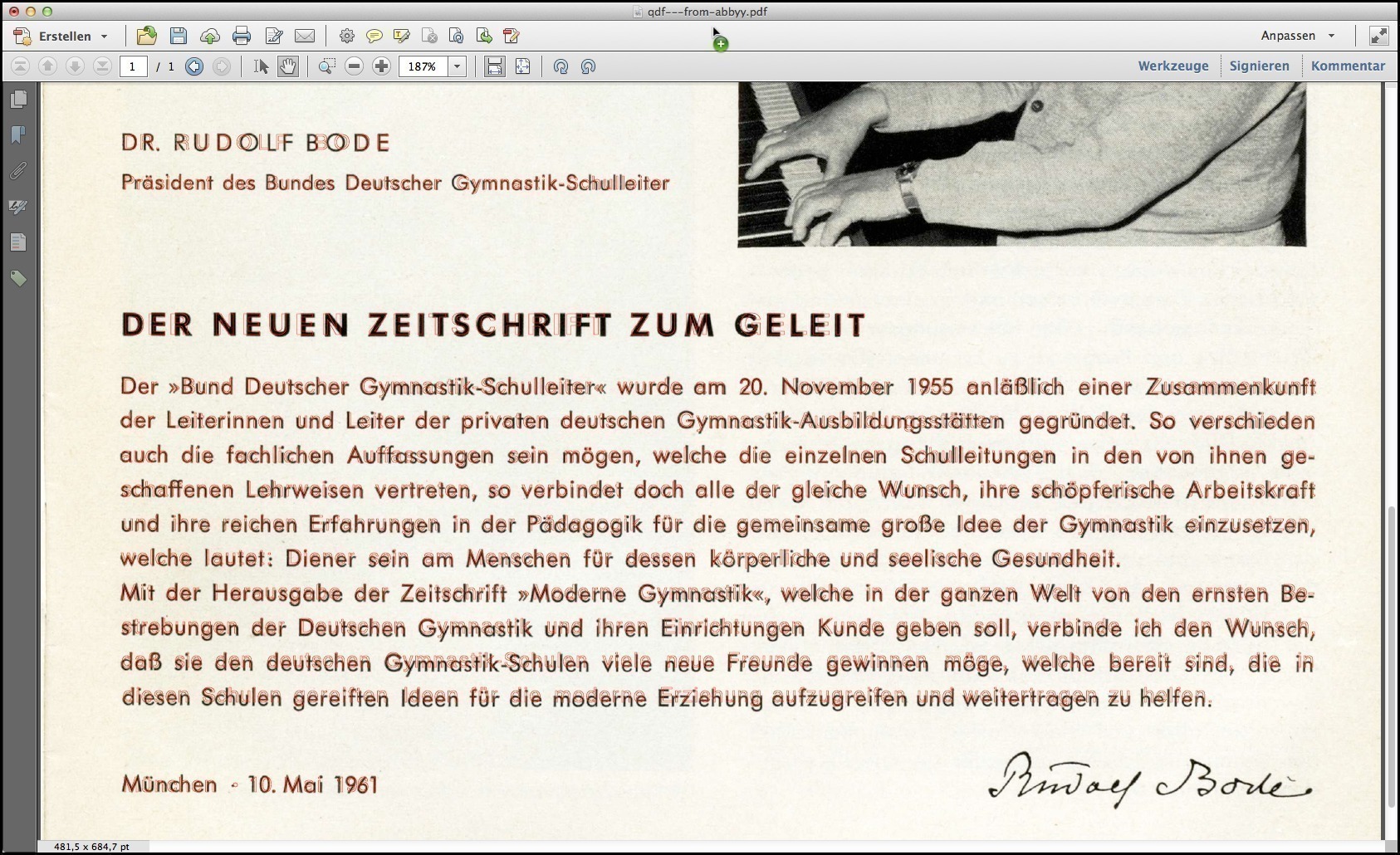Open a file using the Open folder icon
This screenshot has height=855, width=1400.
[x=147, y=36]
